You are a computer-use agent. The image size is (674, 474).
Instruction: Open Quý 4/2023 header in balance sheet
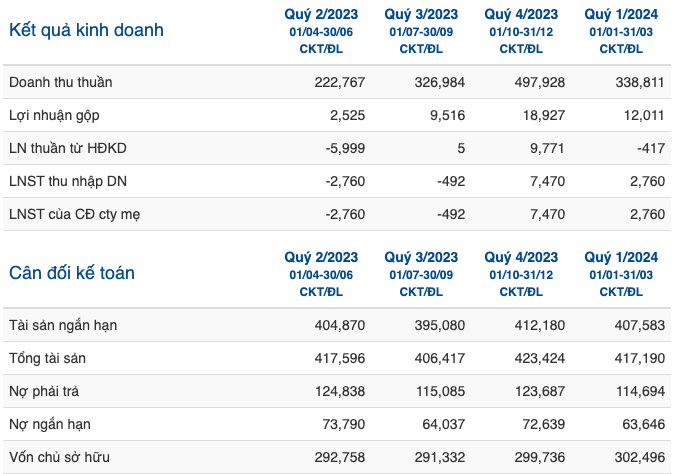[x=521, y=257]
